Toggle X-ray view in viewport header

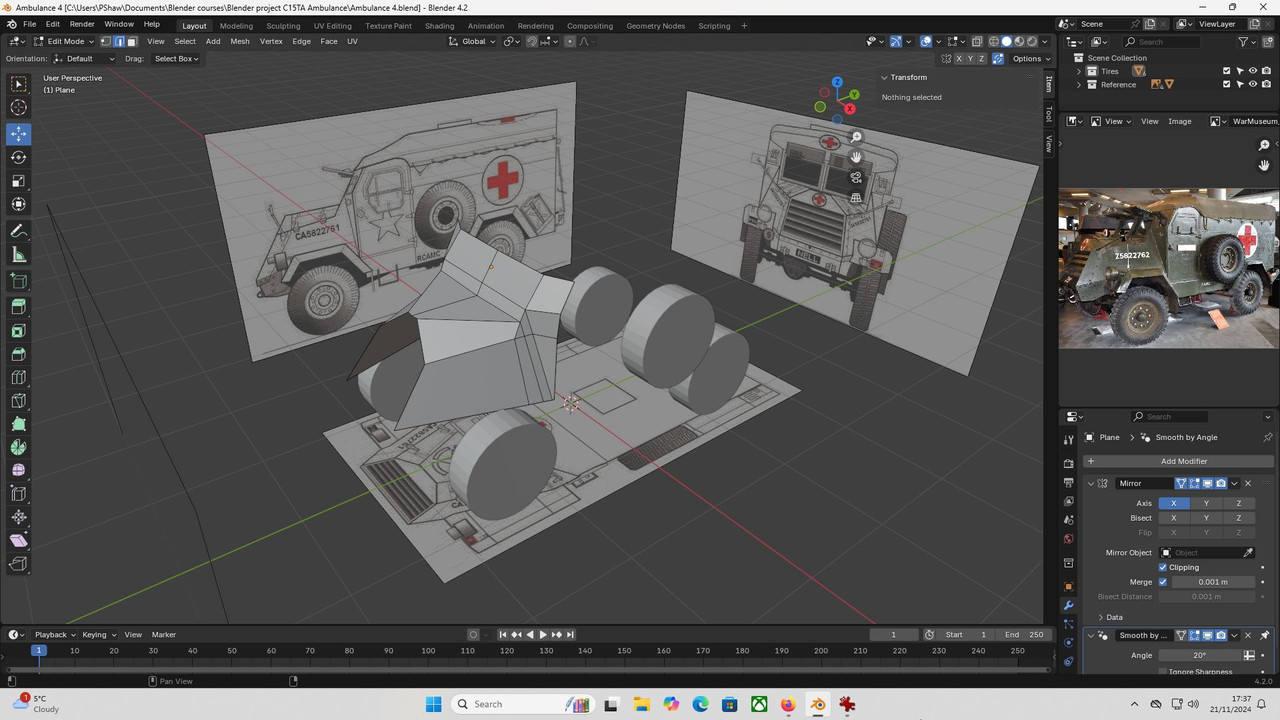coord(976,42)
